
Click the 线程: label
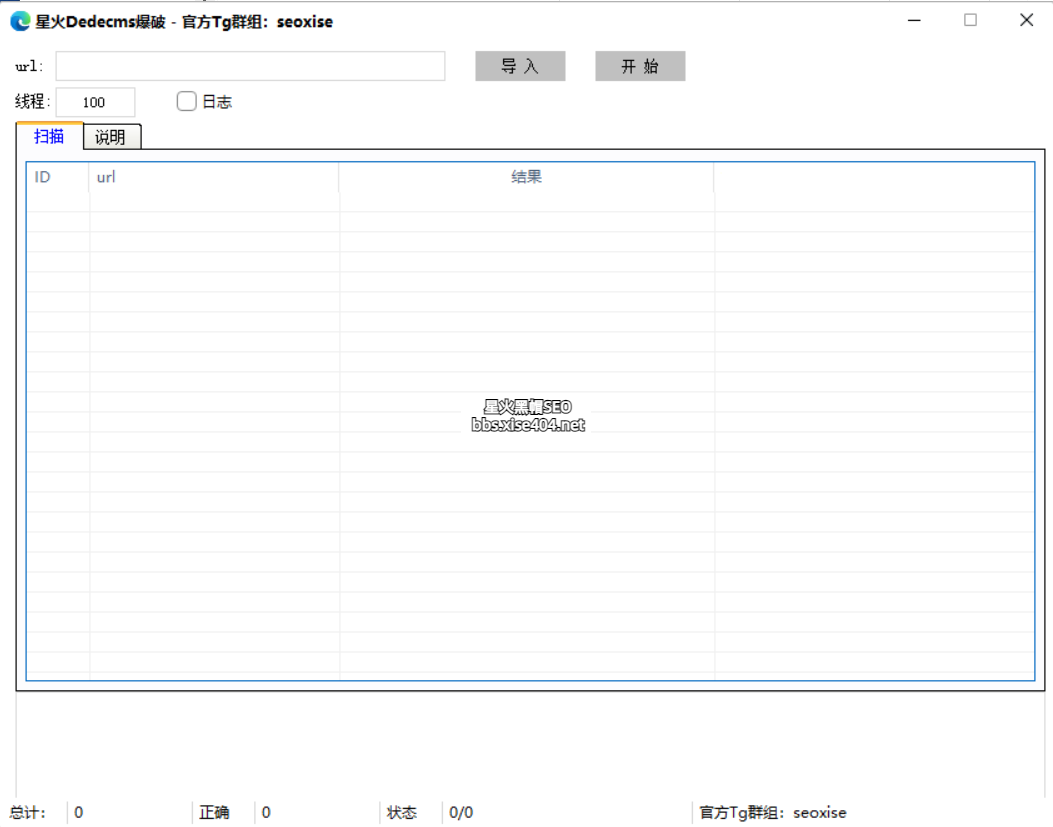pos(32,101)
